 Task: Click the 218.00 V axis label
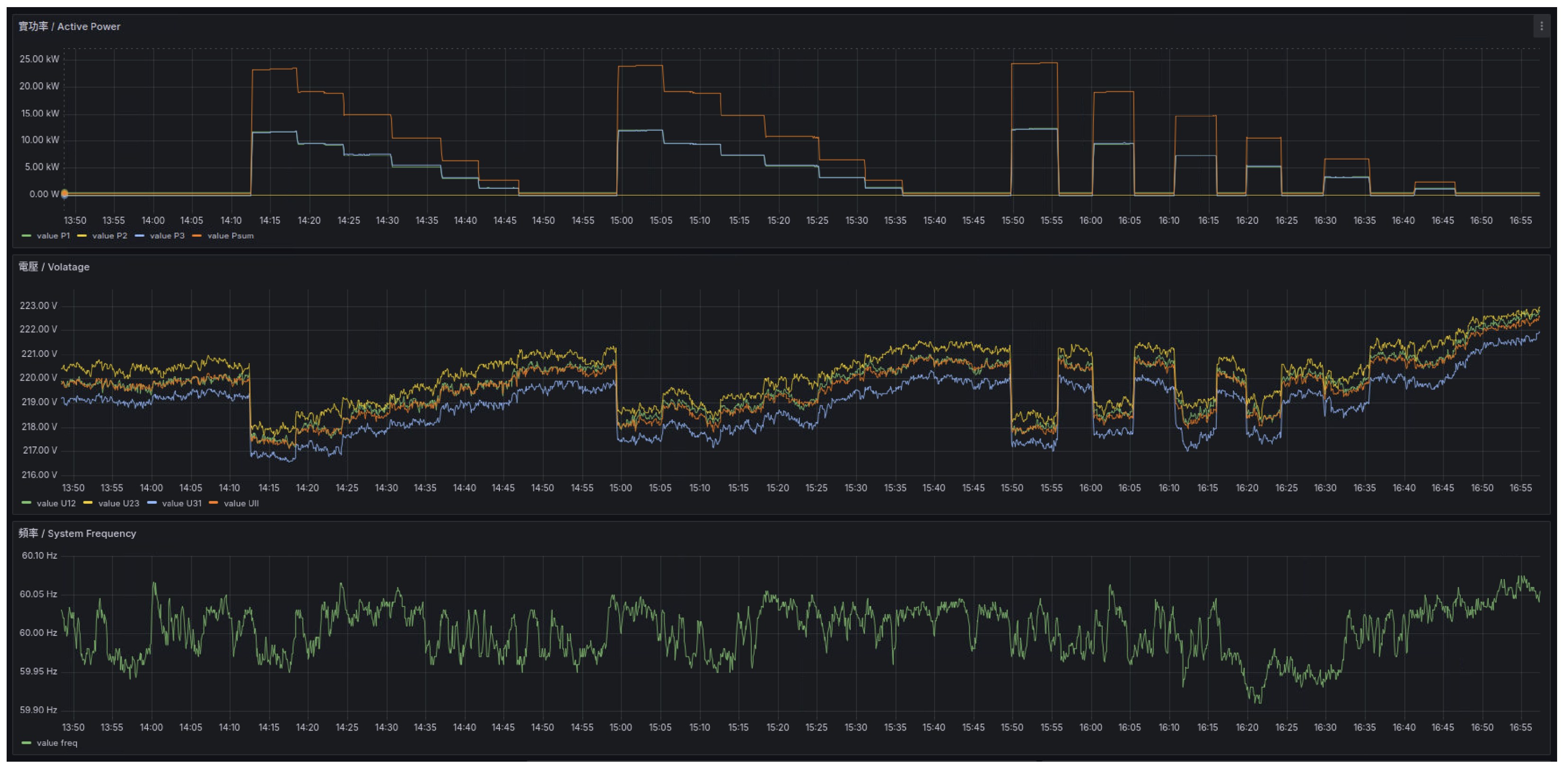39,427
